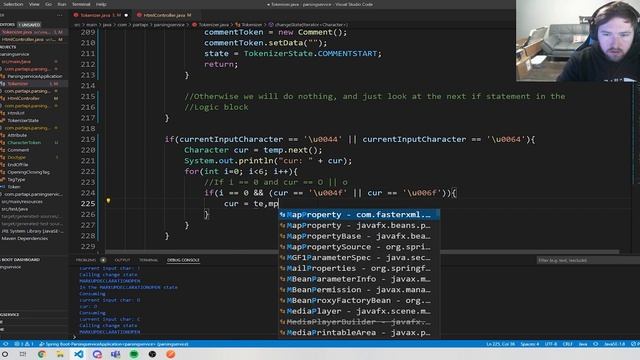Choose MapPropertyBase javafx suggestion

tap(359, 236)
